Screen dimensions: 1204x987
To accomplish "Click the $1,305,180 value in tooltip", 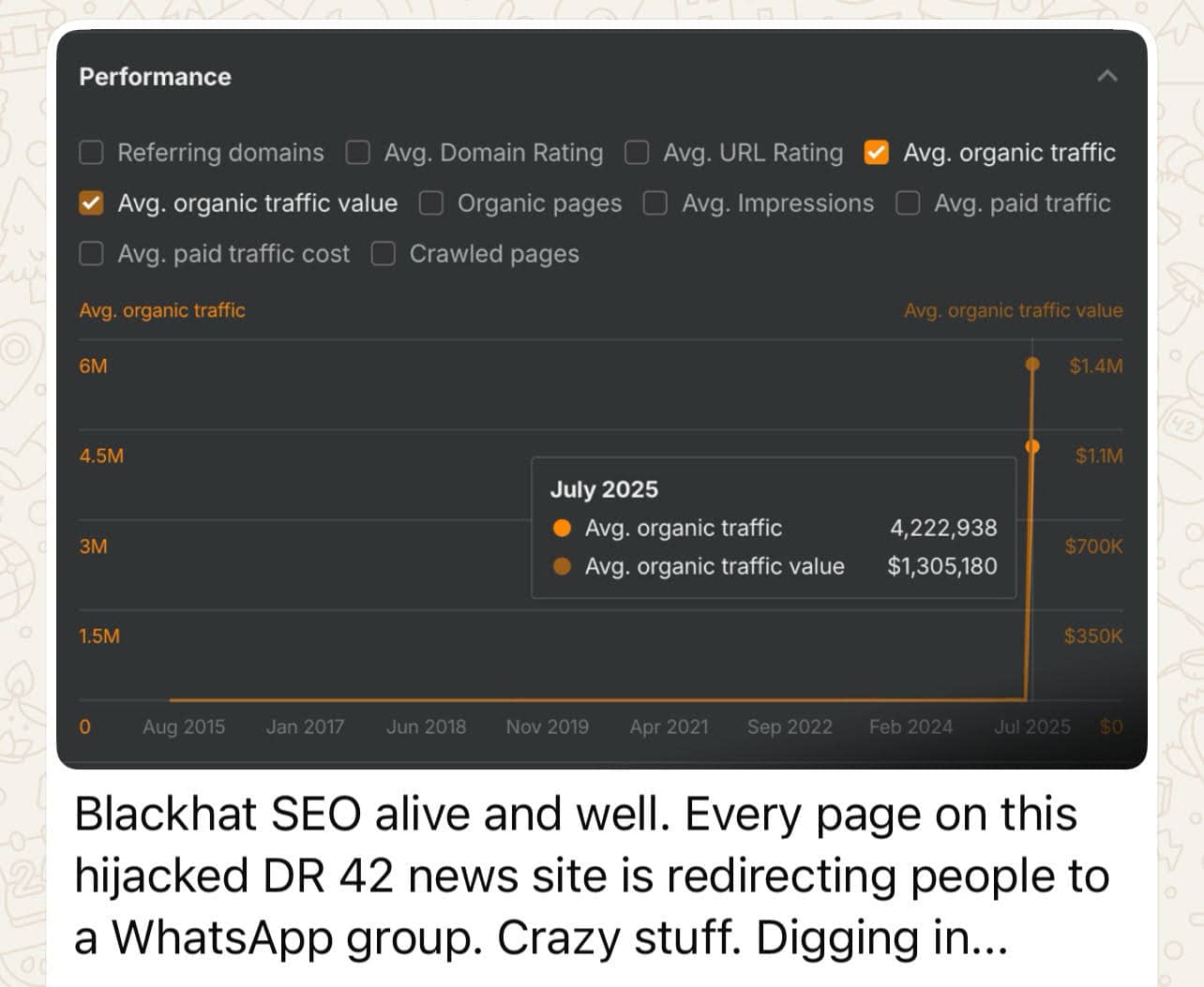I will tap(942, 566).
